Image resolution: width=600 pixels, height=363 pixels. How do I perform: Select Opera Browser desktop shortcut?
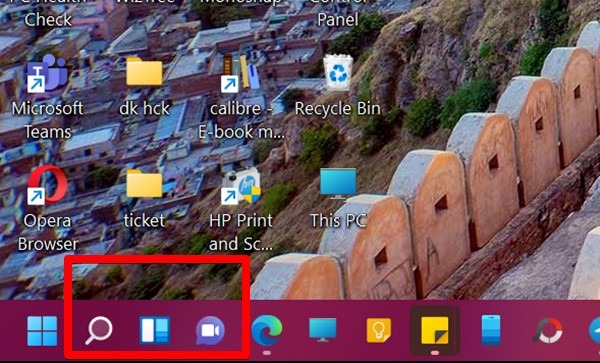click(x=47, y=185)
